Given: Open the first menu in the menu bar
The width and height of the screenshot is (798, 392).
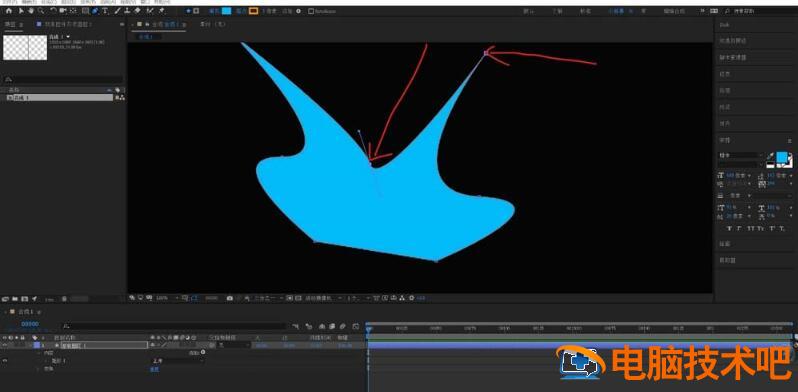Looking at the screenshot, I should pos(9,2).
